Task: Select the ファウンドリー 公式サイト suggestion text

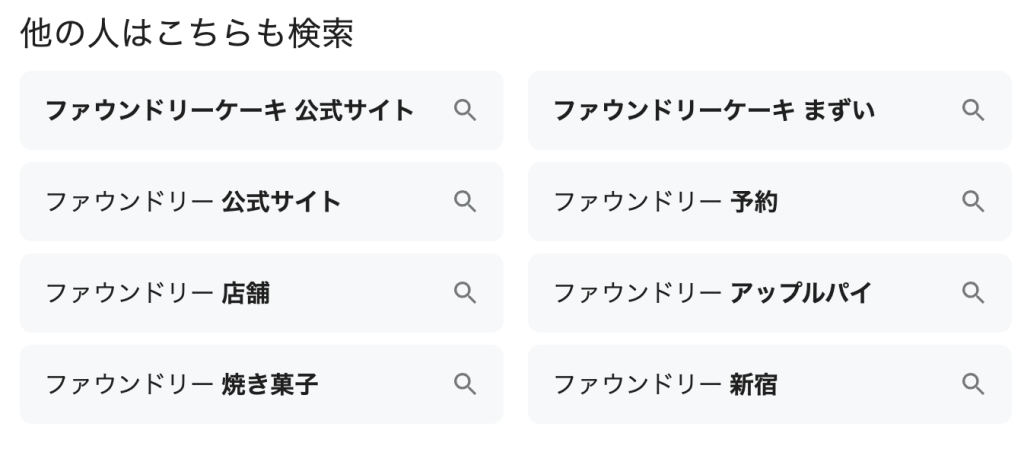Action: (x=193, y=202)
